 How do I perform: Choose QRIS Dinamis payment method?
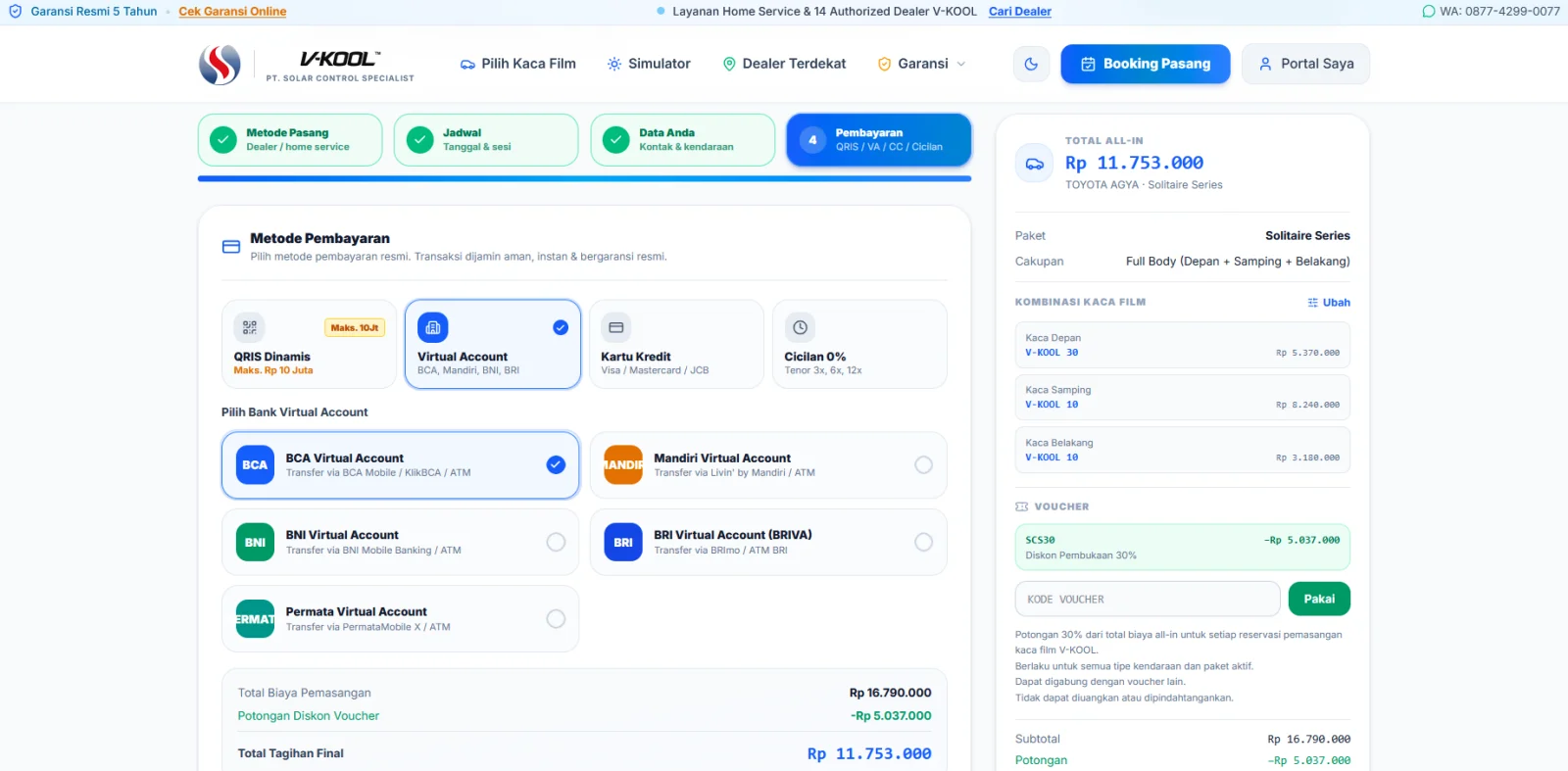click(309, 345)
